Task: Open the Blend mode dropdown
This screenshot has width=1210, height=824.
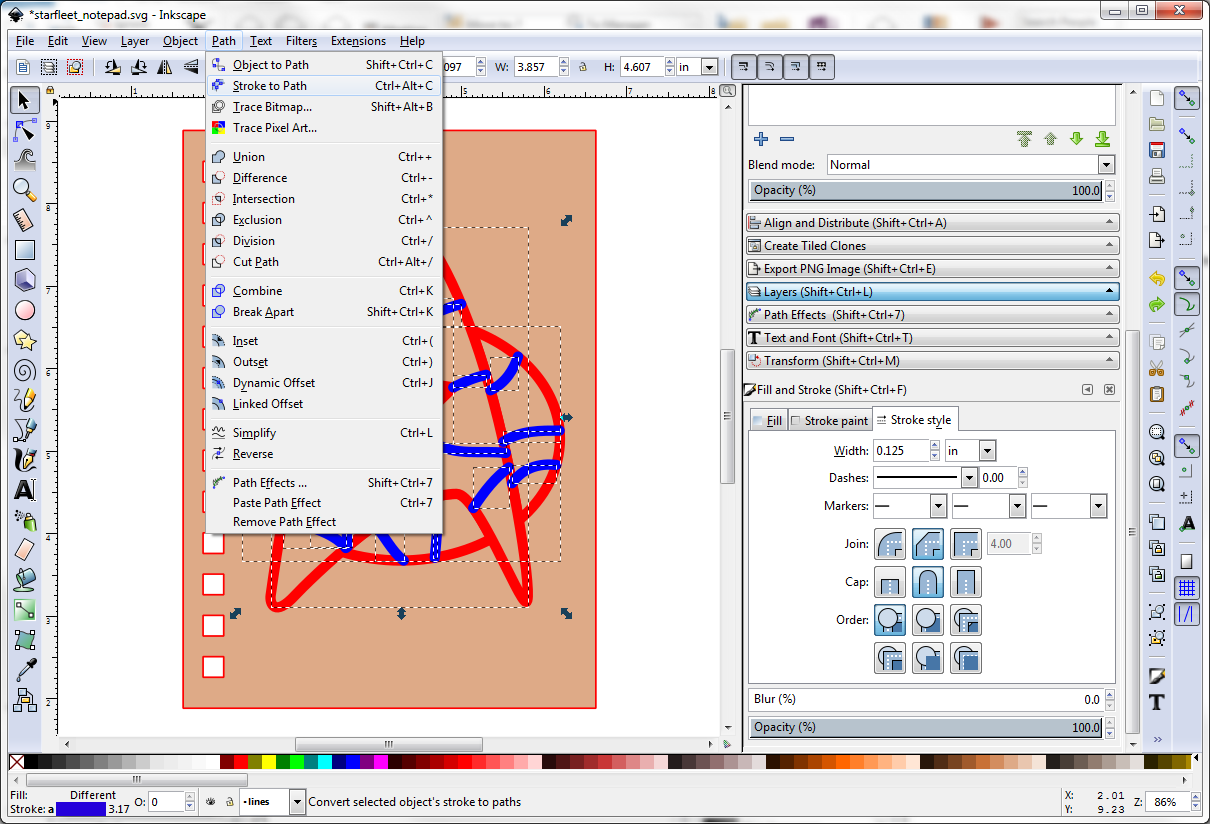Action: [971, 165]
